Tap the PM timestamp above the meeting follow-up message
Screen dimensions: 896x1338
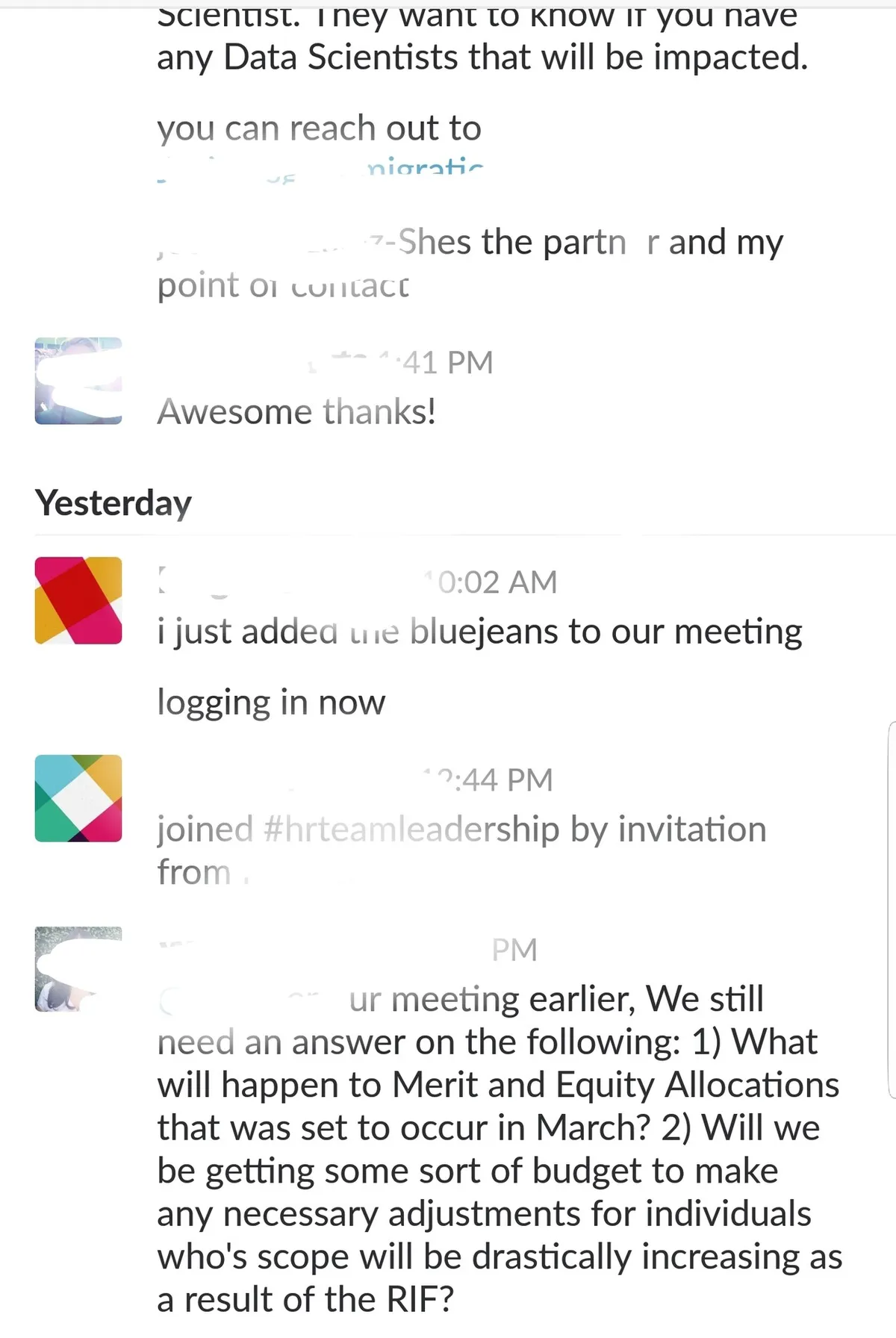[514, 950]
